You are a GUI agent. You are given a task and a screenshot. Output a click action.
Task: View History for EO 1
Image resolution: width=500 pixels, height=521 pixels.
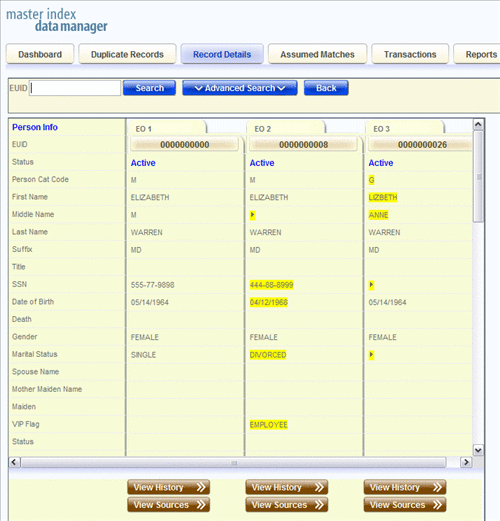[x=168, y=487]
